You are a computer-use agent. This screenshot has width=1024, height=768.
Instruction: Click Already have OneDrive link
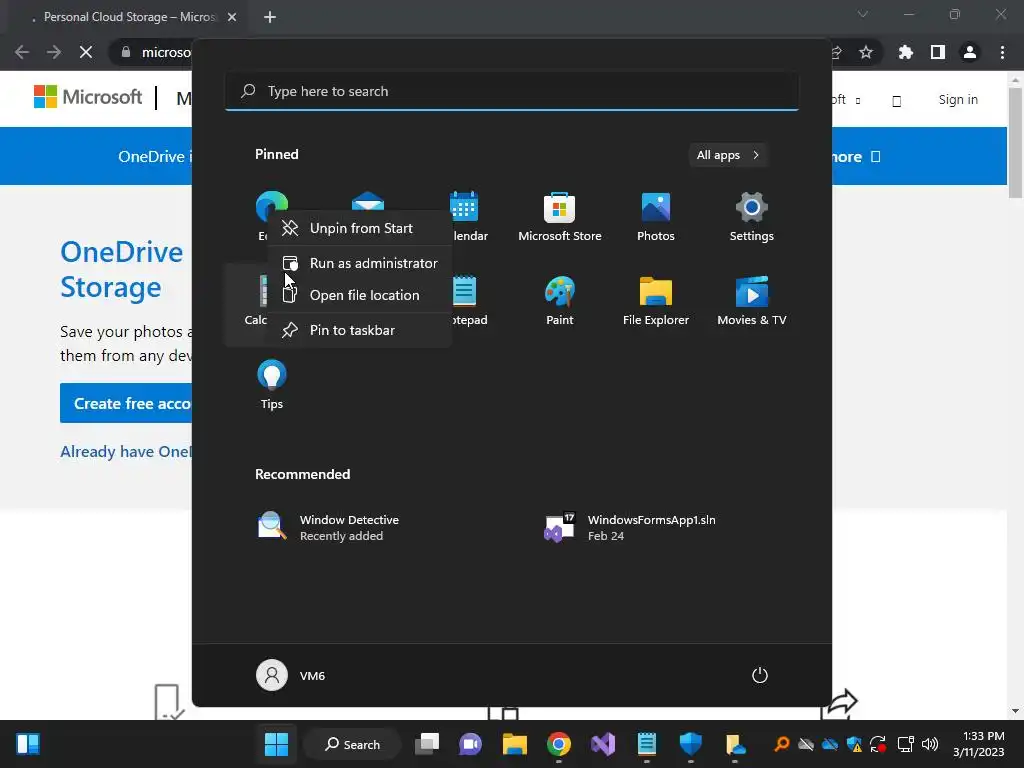(126, 451)
